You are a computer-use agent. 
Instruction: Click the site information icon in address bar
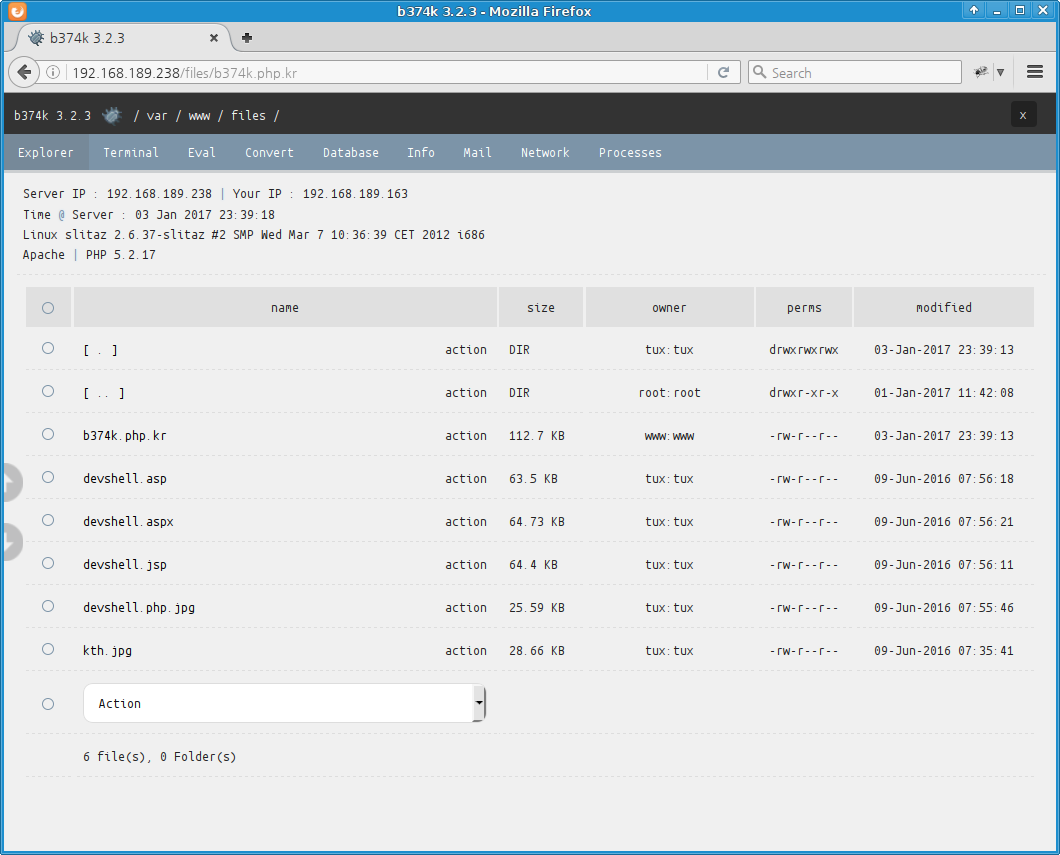(x=53, y=72)
